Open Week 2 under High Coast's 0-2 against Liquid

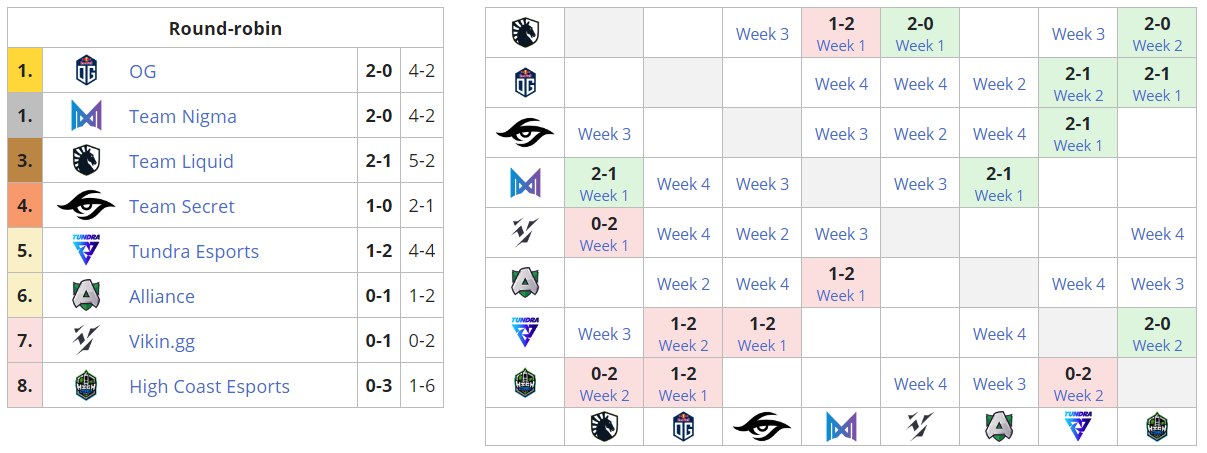tap(604, 396)
